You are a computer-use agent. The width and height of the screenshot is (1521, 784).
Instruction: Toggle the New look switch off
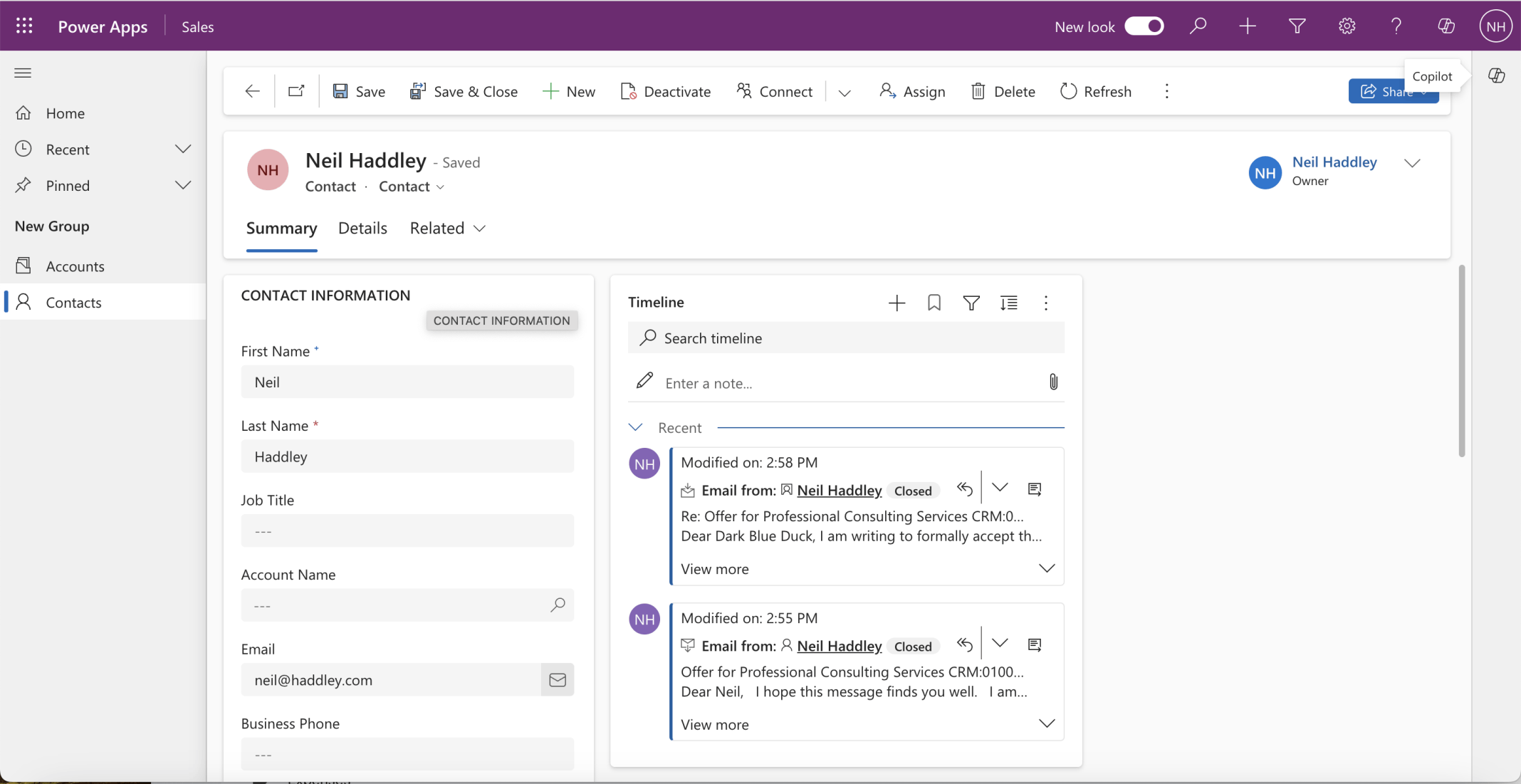[1144, 26]
